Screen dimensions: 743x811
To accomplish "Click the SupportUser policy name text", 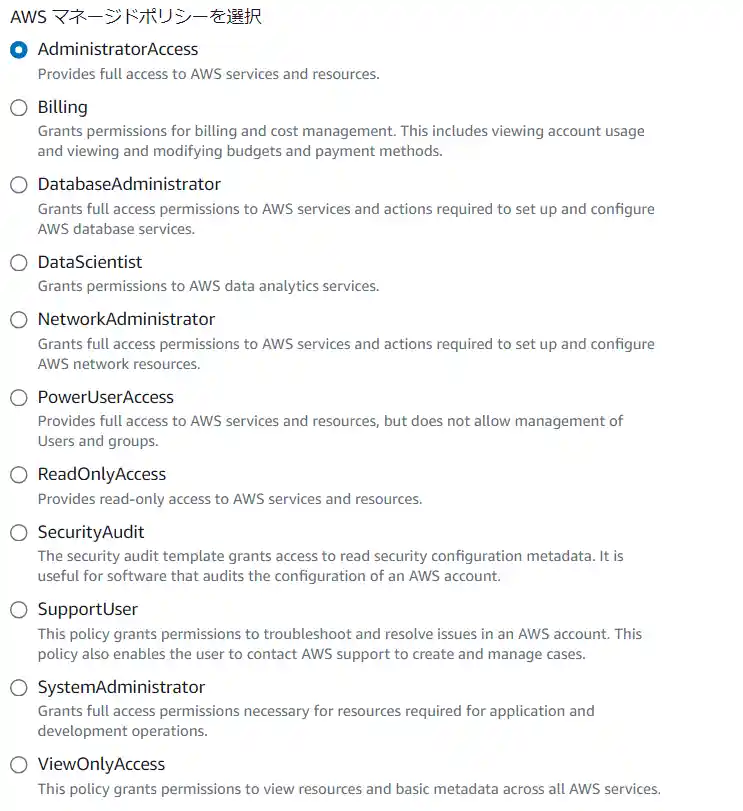I will pyautogui.click(x=88, y=609).
